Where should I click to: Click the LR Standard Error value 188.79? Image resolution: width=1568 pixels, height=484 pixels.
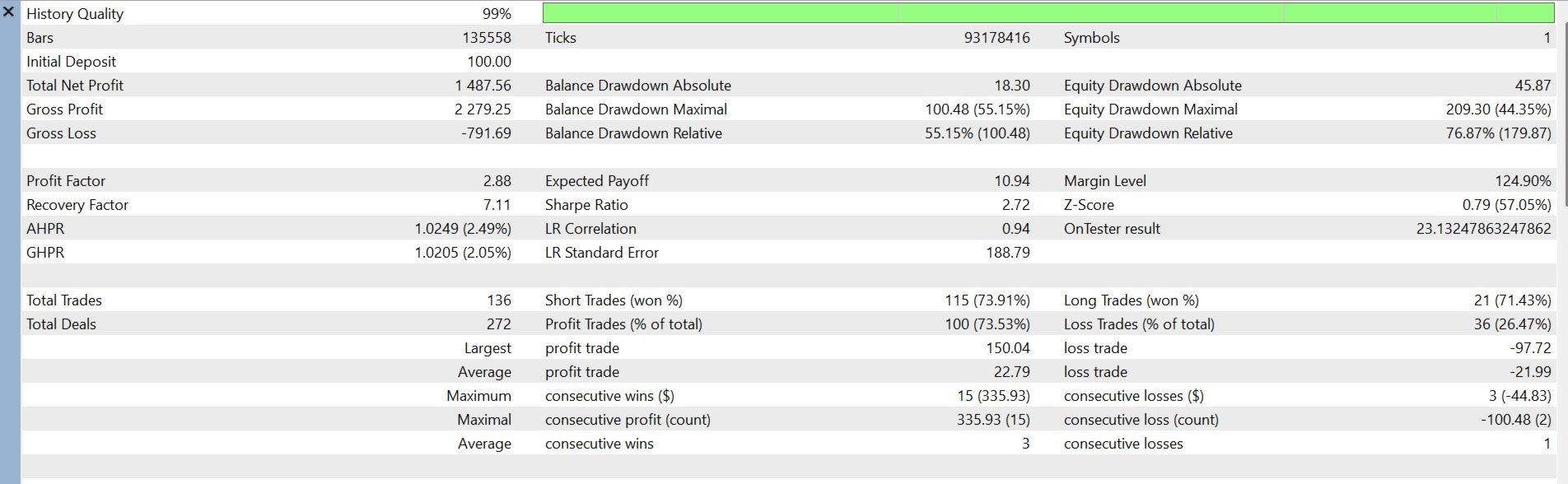[1008, 253]
